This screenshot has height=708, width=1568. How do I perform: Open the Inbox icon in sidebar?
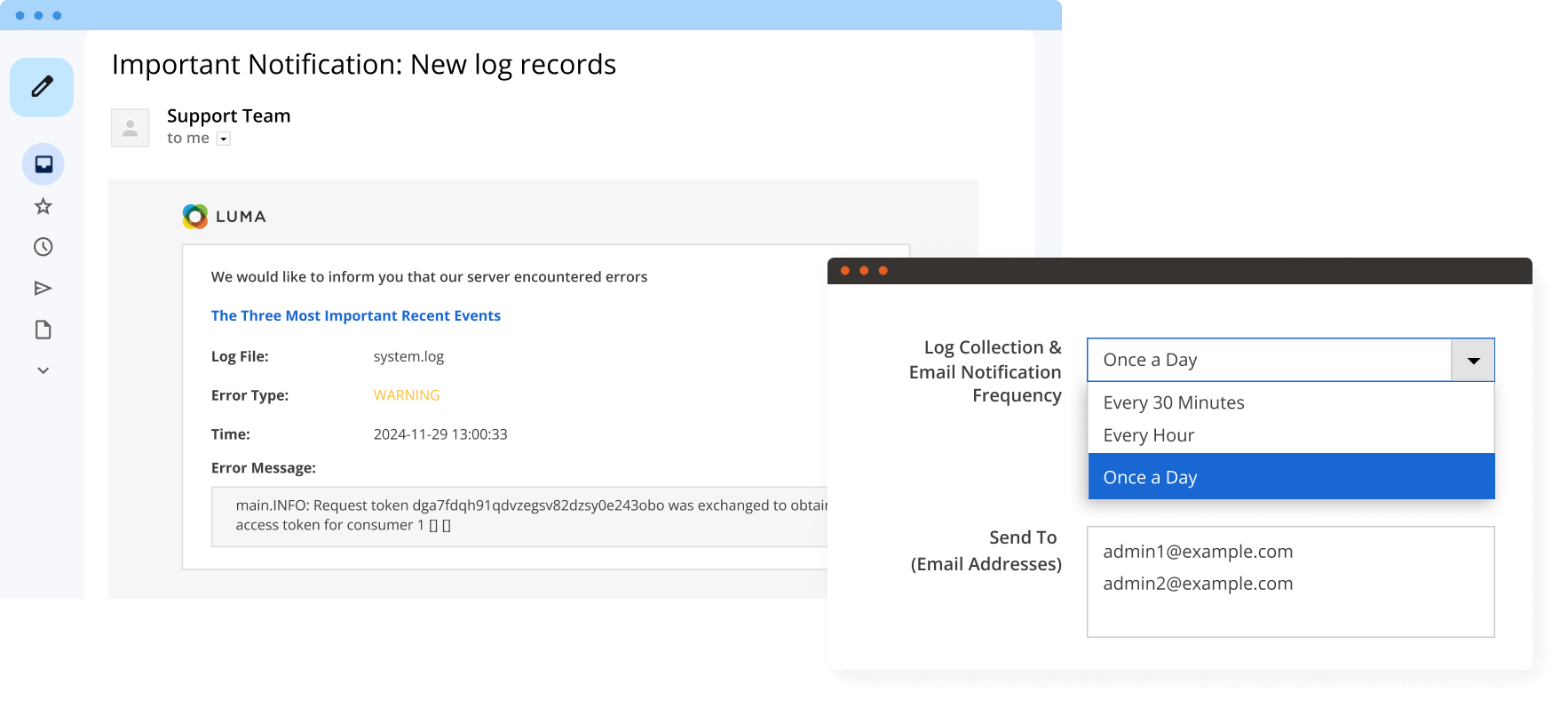click(x=44, y=164)
